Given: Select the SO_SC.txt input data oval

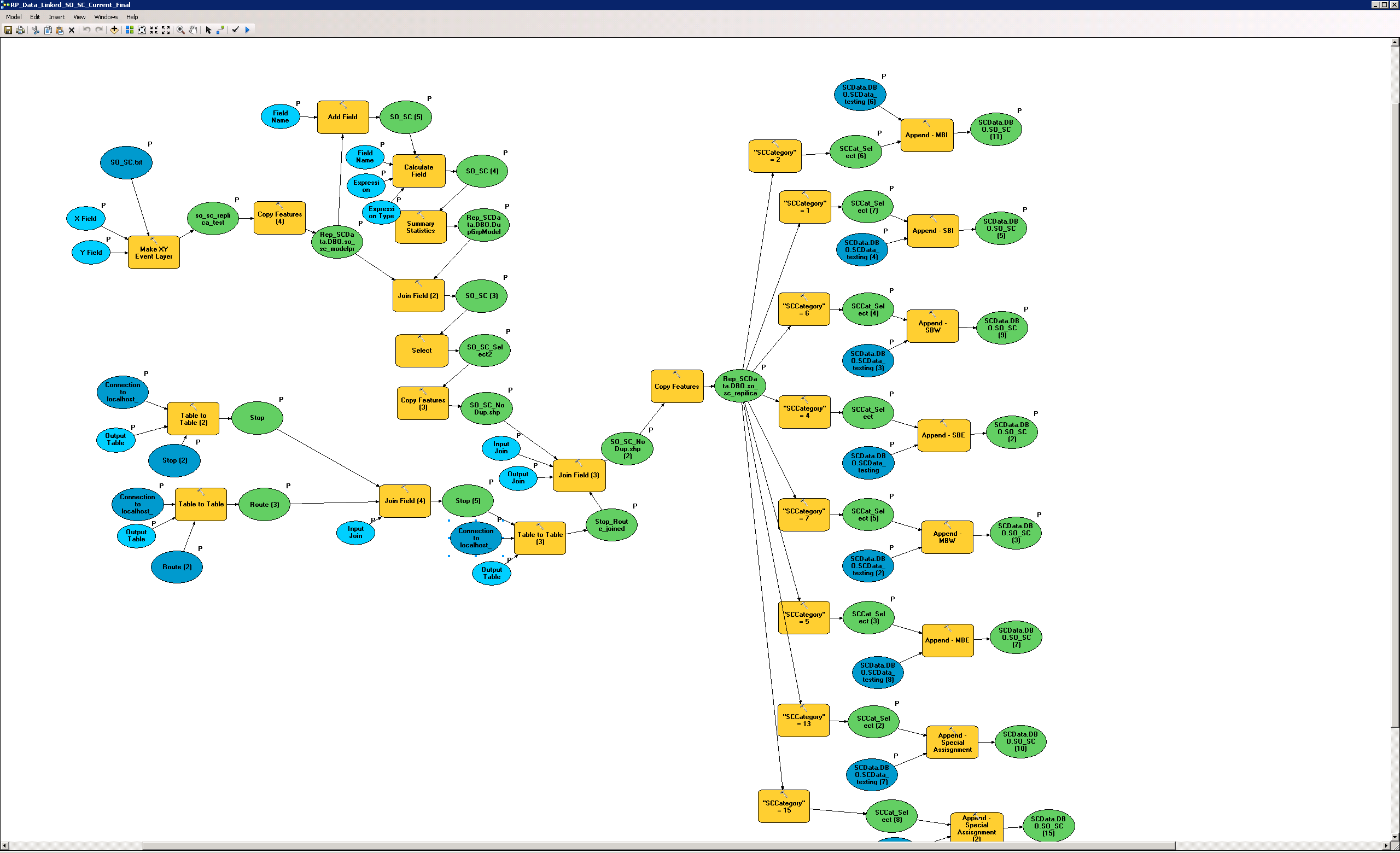Looking at the screenshot, I should (x=126, y=162).
